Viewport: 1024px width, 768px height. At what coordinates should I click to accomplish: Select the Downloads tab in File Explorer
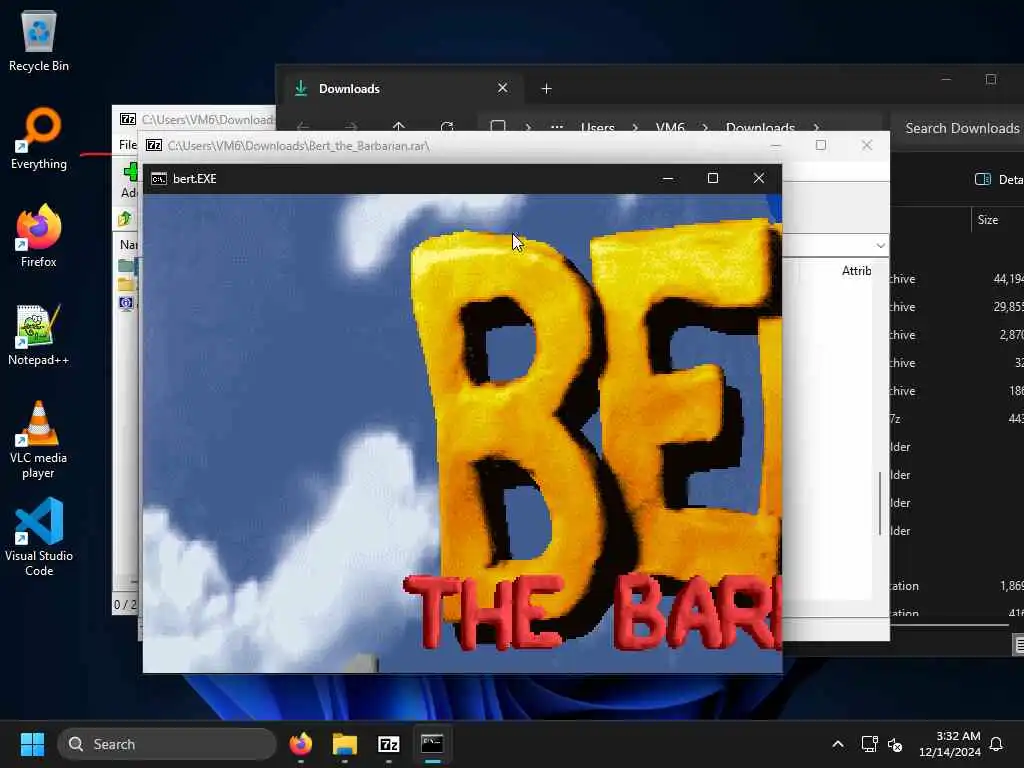pyautogui.click(x=400, y=88)
